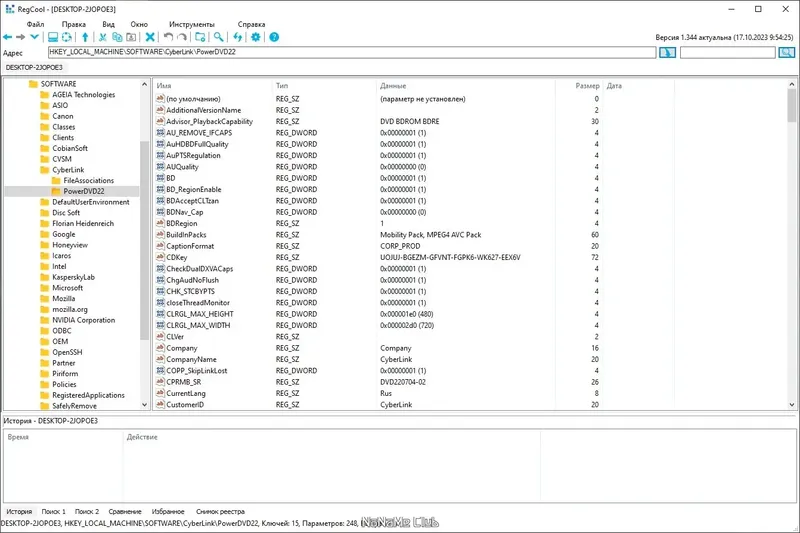
Task: Go forward with the right arrow toolbar icon
Action: [20, 37]
